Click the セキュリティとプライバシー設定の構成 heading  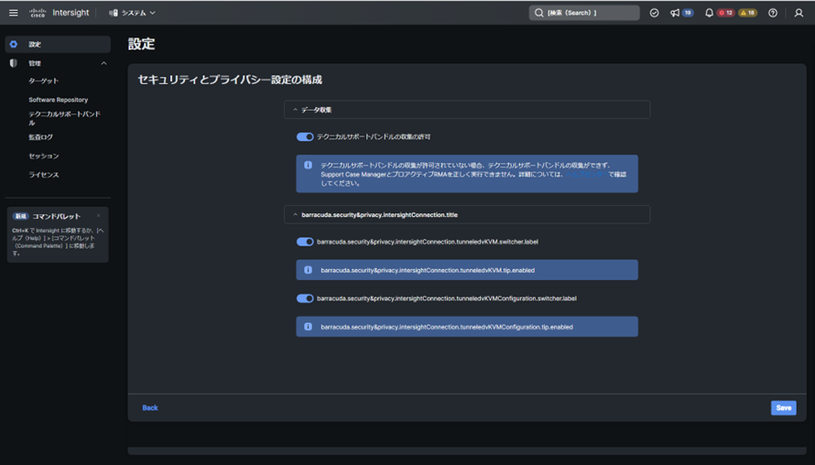230,80
